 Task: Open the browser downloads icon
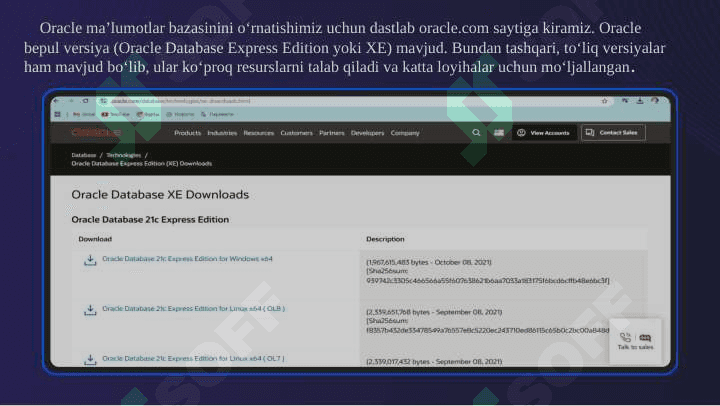click(x=640, y=101)
